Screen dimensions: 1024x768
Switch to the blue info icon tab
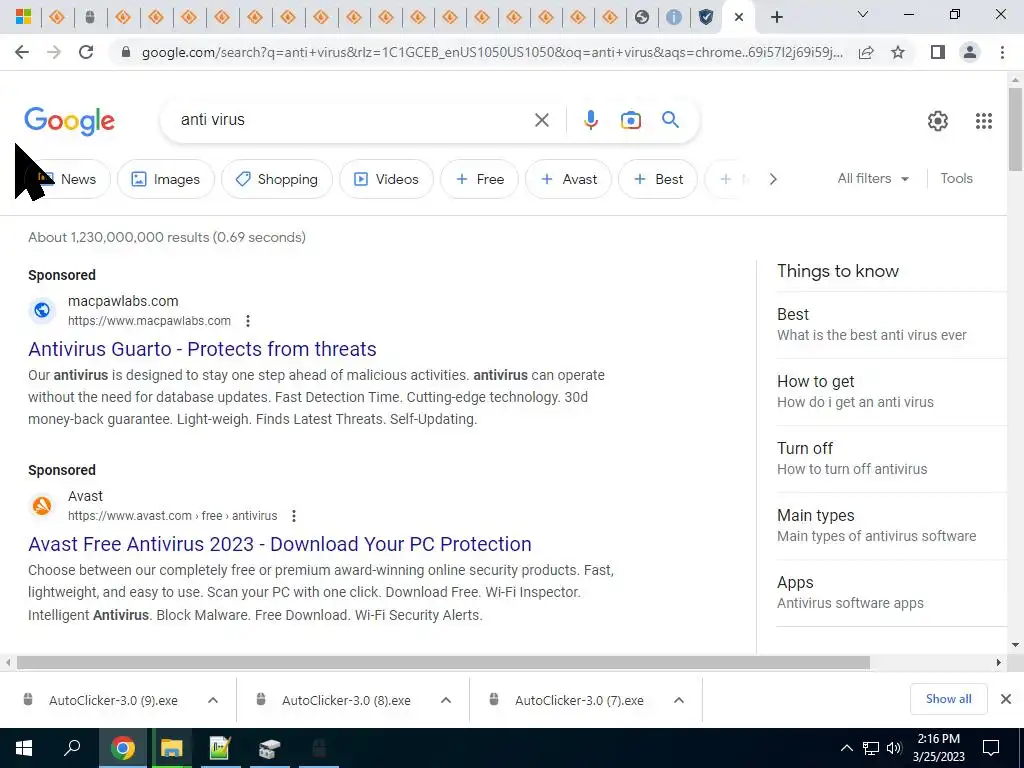(x=674, y=17)
